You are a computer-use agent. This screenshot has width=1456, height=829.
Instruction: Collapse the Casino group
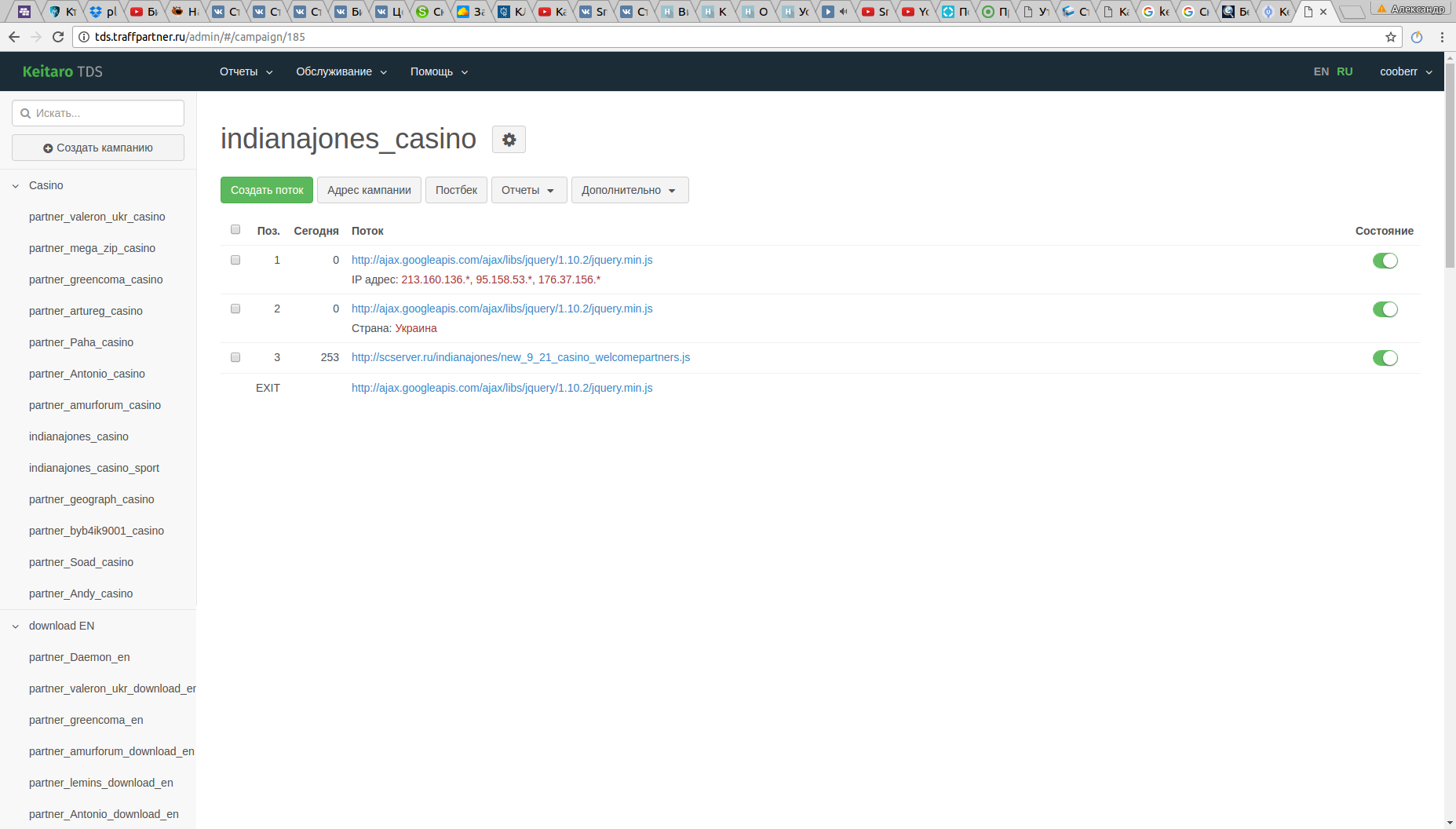point(16,186)
